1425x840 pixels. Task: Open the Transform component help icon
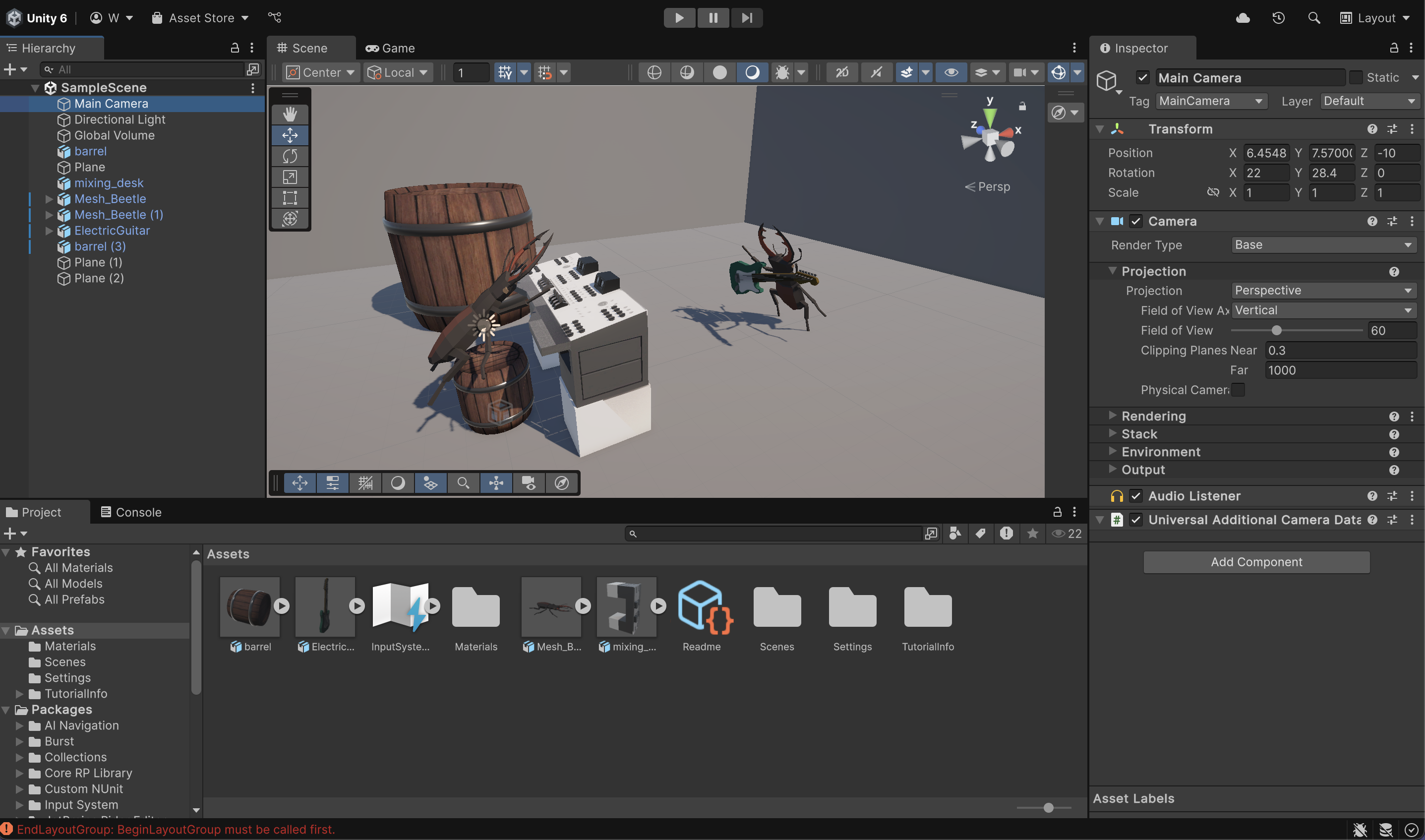coord(1372,129)
